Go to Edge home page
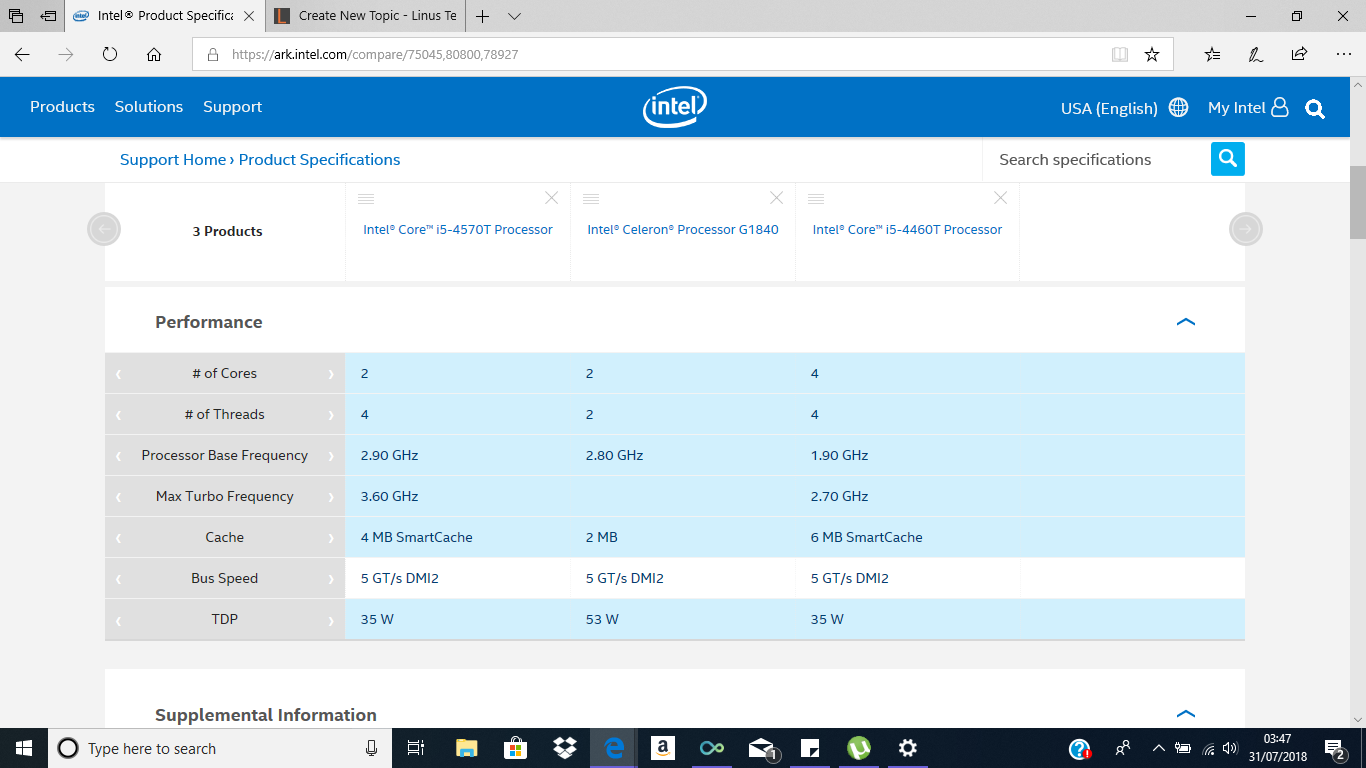This screenshot has height=768, width=1366. point(154,55)
